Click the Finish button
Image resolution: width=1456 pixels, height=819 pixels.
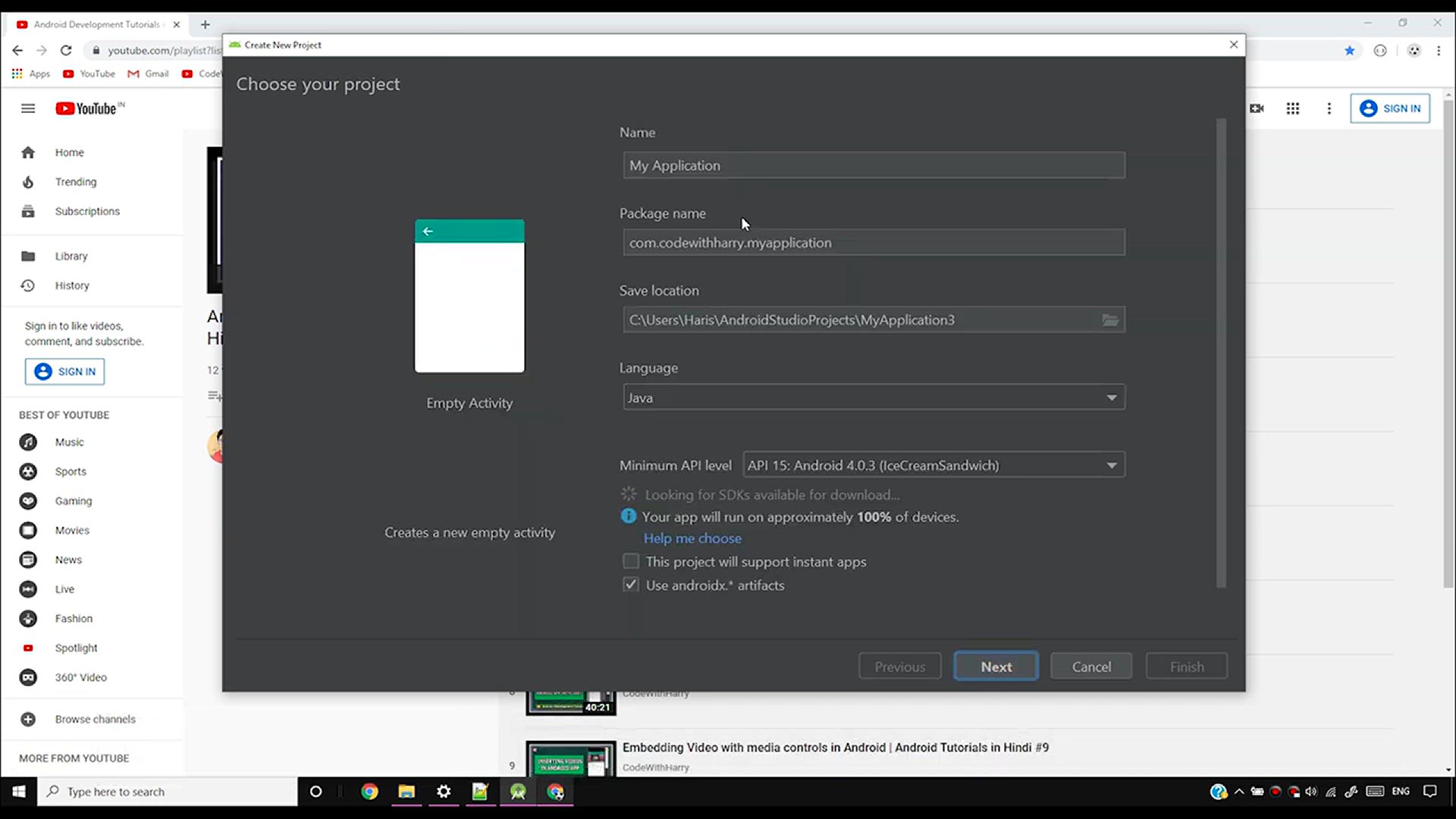1187,667
